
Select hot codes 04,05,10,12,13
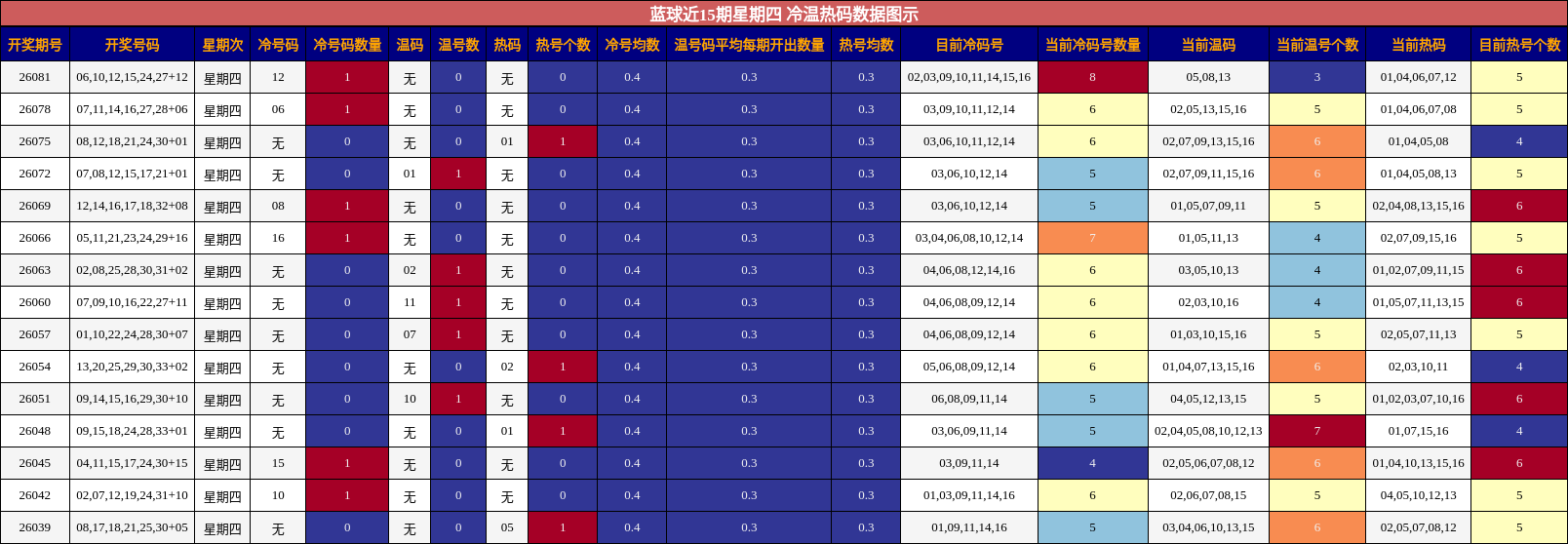pos(1418,495)
